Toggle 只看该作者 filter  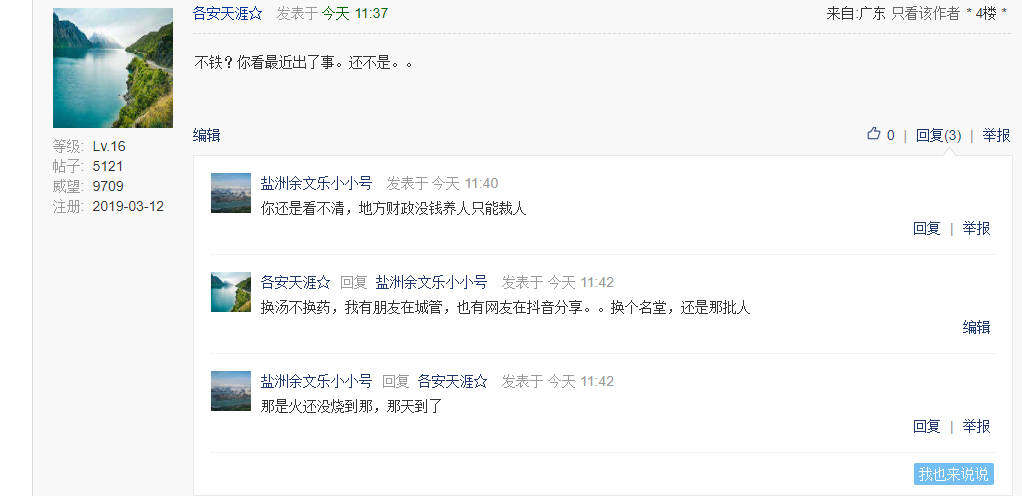tap(926, 14)
